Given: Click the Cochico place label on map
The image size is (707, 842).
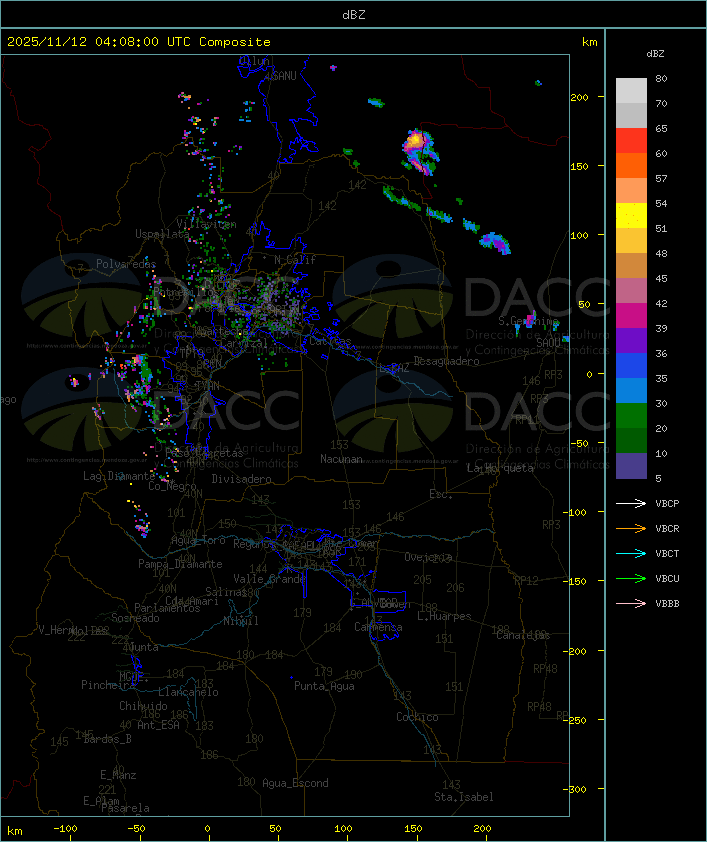Looking at the screenshot, I should coord(417,717).
